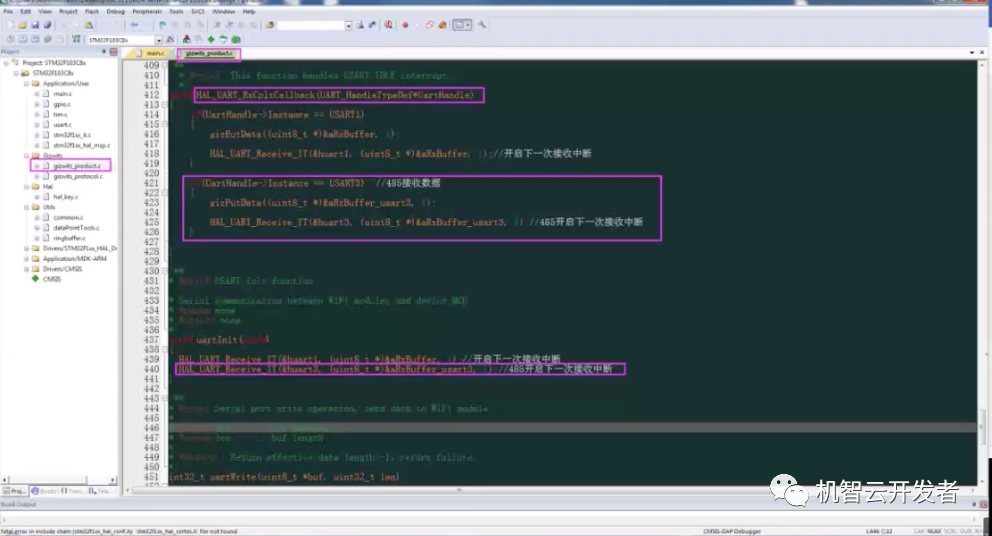Switch to the main.c editor tab

(x=155, y=52)
